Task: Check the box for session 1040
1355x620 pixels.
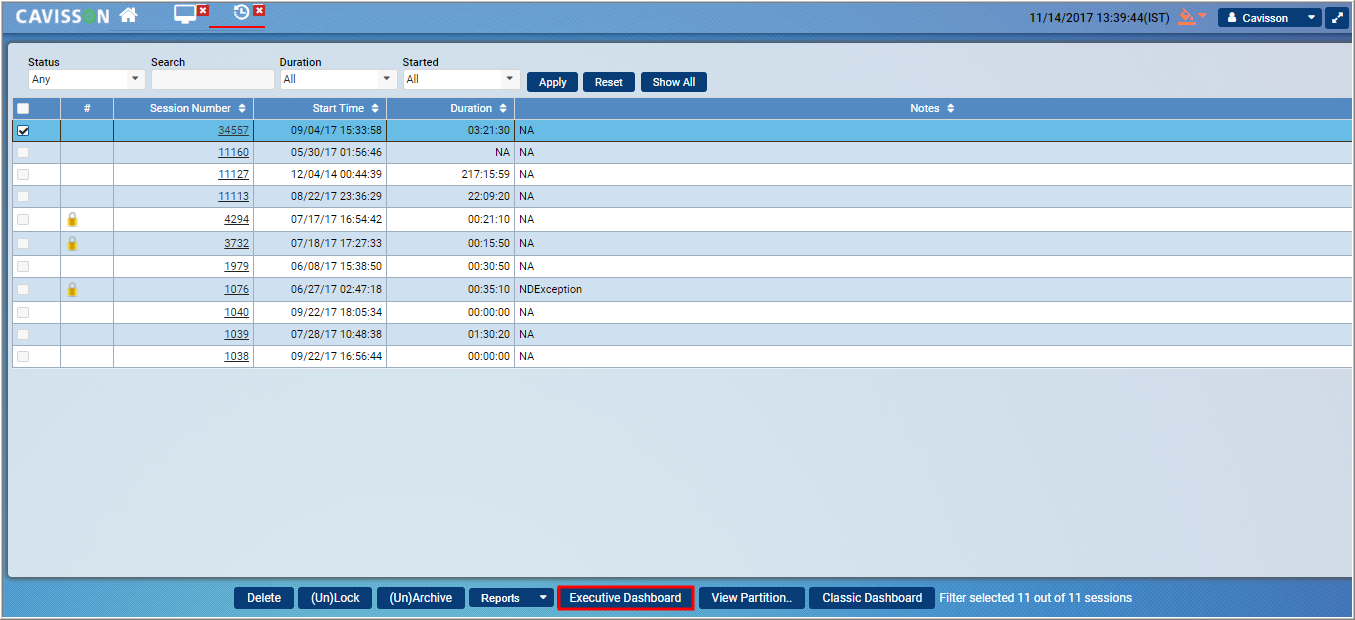Action: pyautogui.click(x=23, y=312)
